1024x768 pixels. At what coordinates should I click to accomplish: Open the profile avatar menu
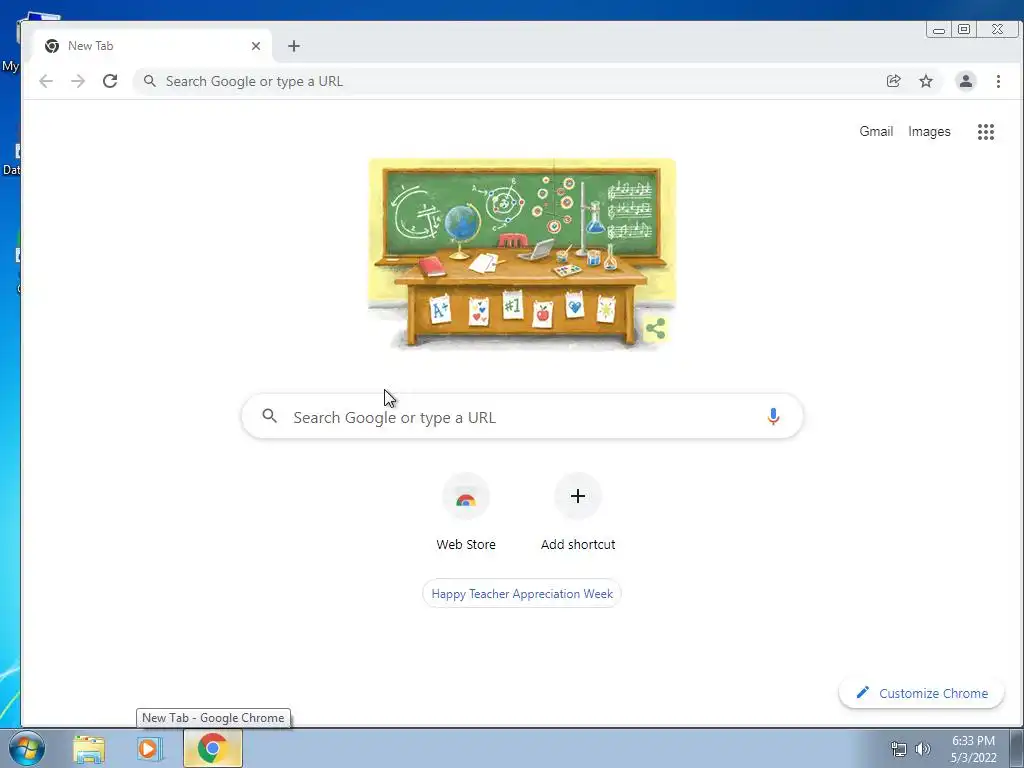965,81
